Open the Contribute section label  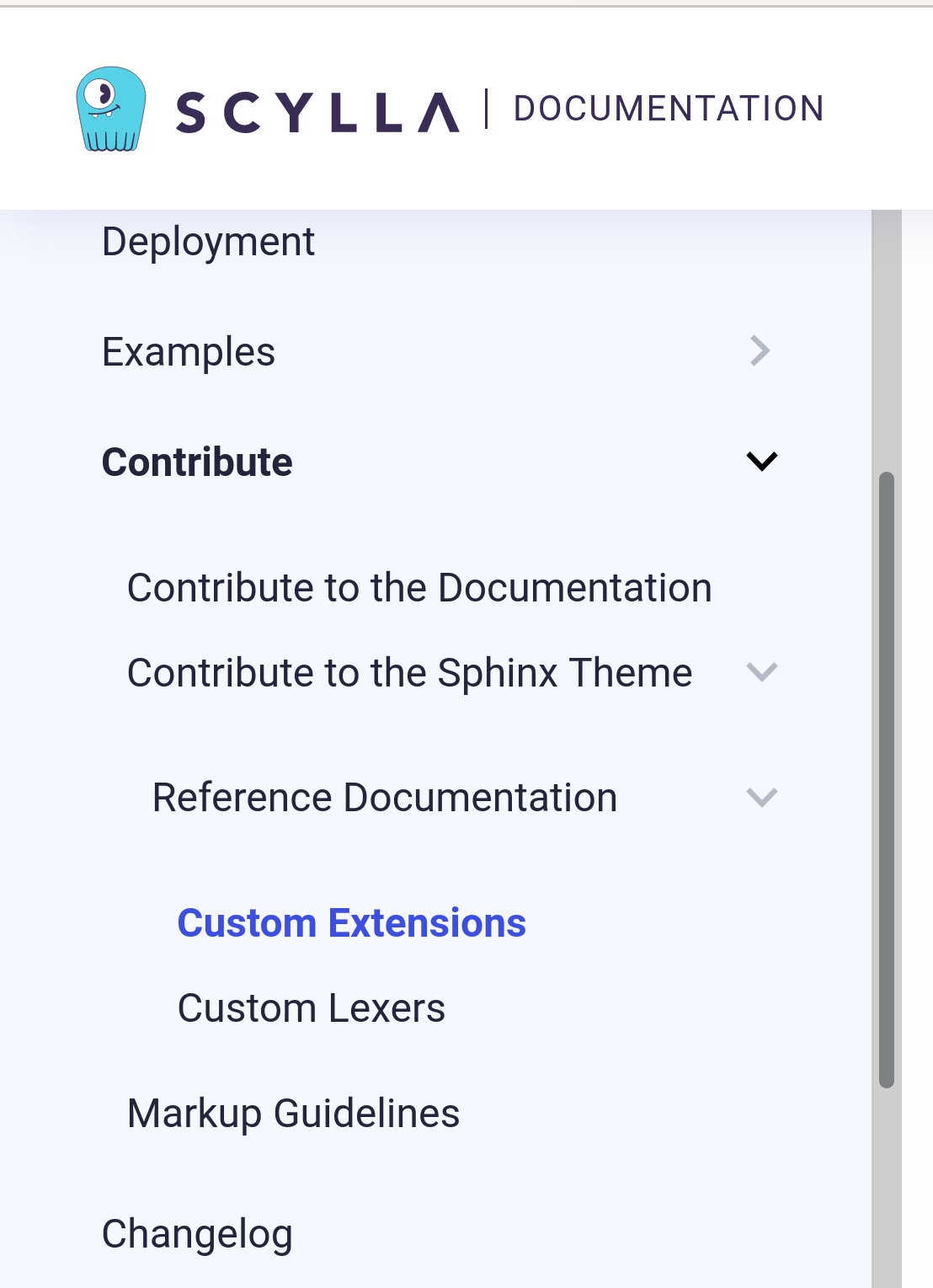[x=196, y=462]
